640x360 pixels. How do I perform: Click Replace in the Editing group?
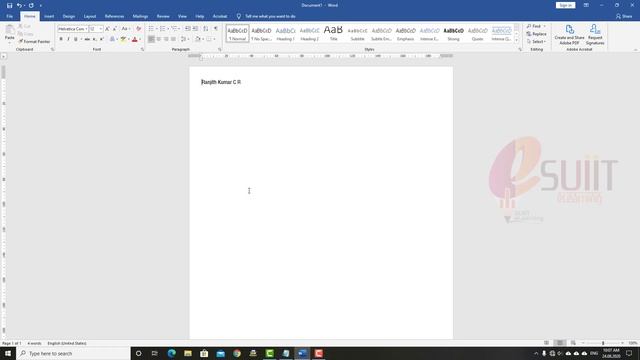coord(536,34)
